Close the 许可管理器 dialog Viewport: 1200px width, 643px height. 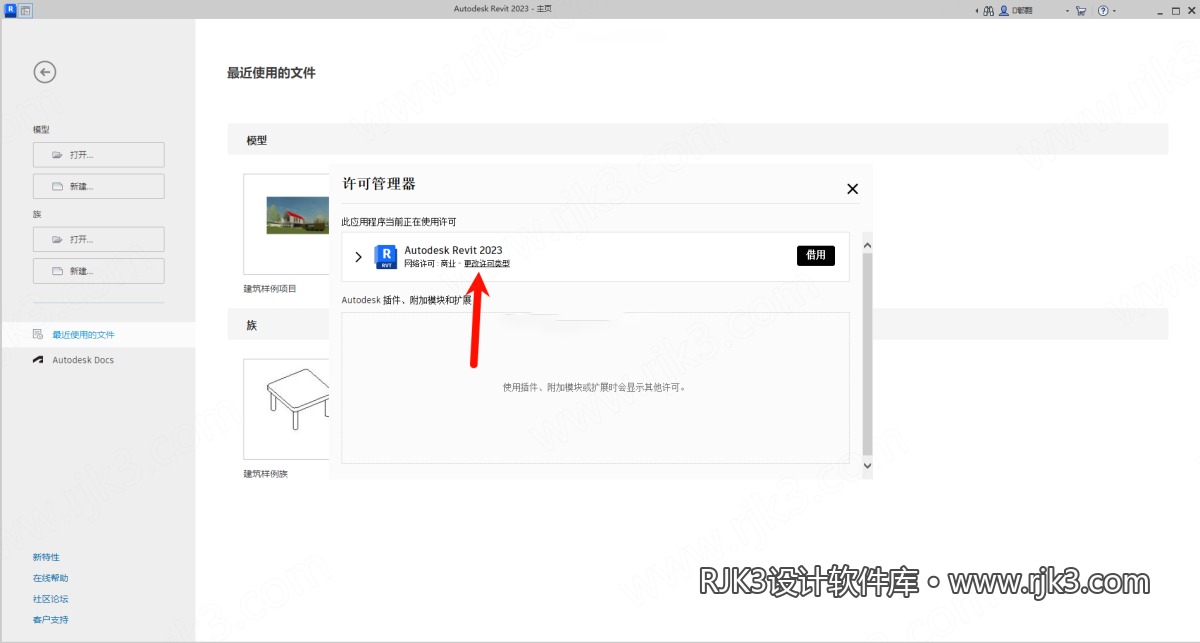pos(852,188)
